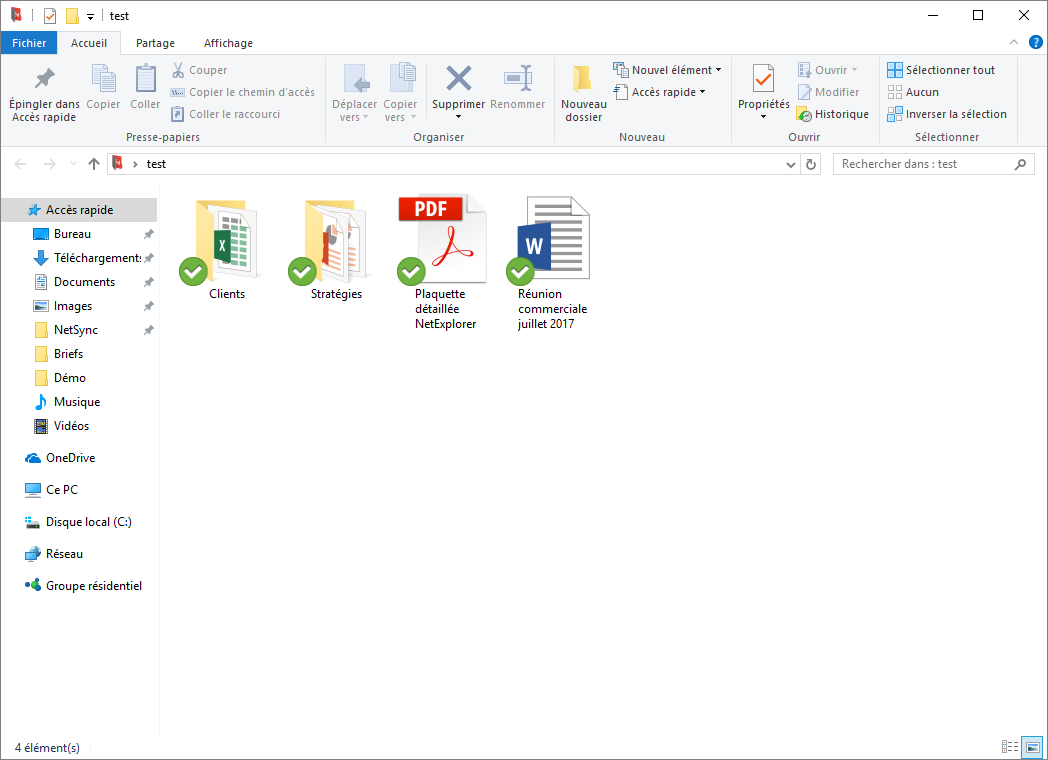Select the Clients folder
Viewport: 1048px width, 760px height.
(x=226, y=249)
